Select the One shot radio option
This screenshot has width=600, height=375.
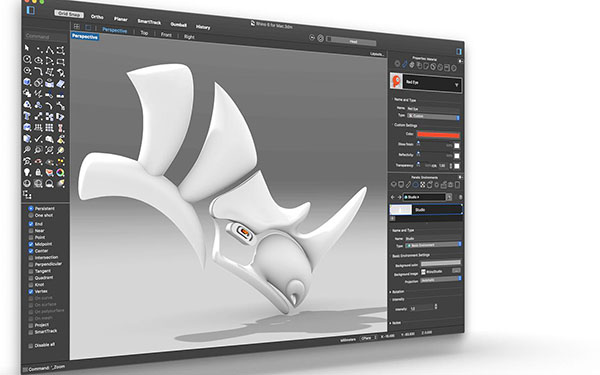[x=31, y=215]
